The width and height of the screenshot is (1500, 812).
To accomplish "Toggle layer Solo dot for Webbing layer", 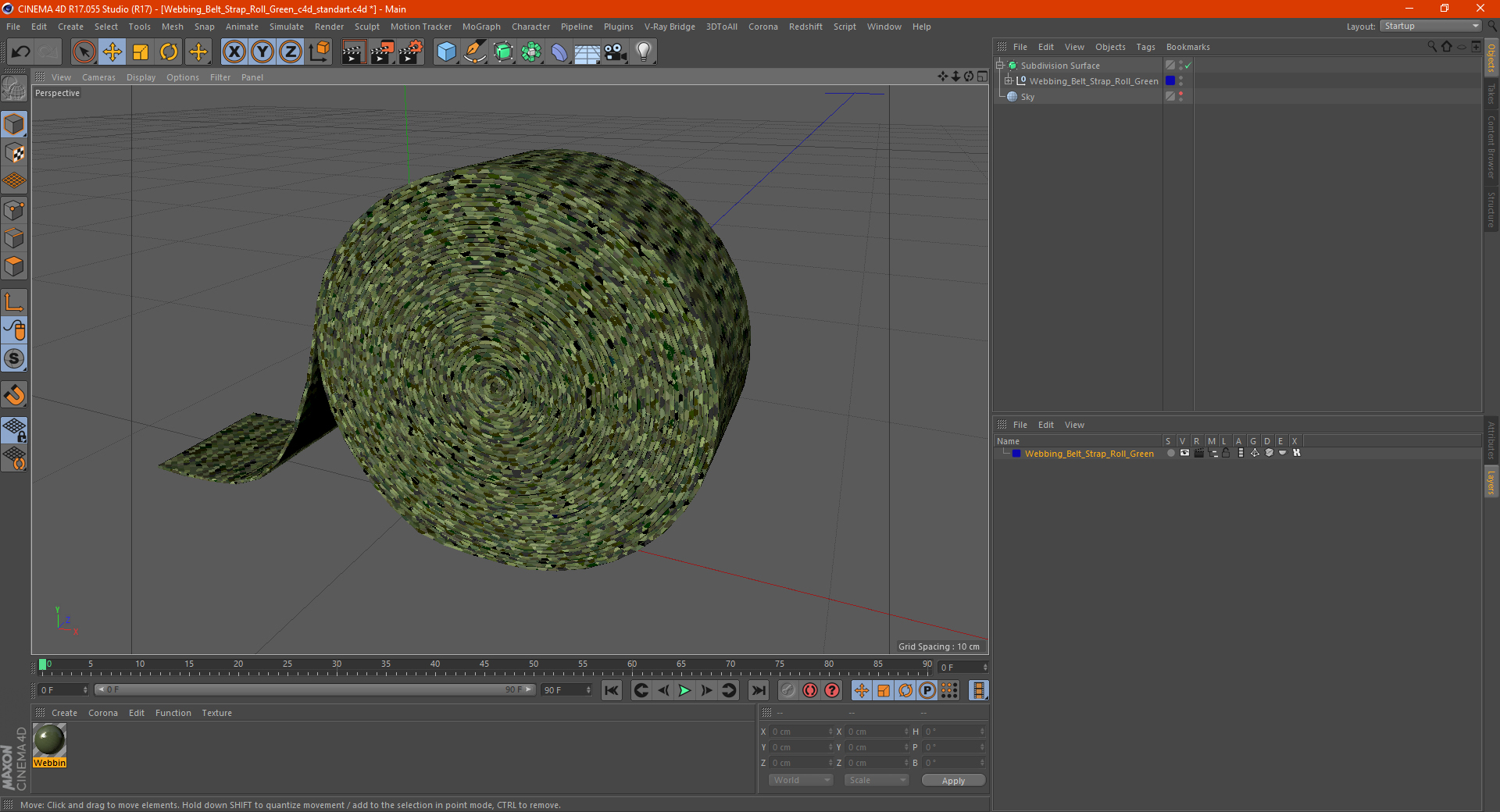I will (x=1170, y=453).
